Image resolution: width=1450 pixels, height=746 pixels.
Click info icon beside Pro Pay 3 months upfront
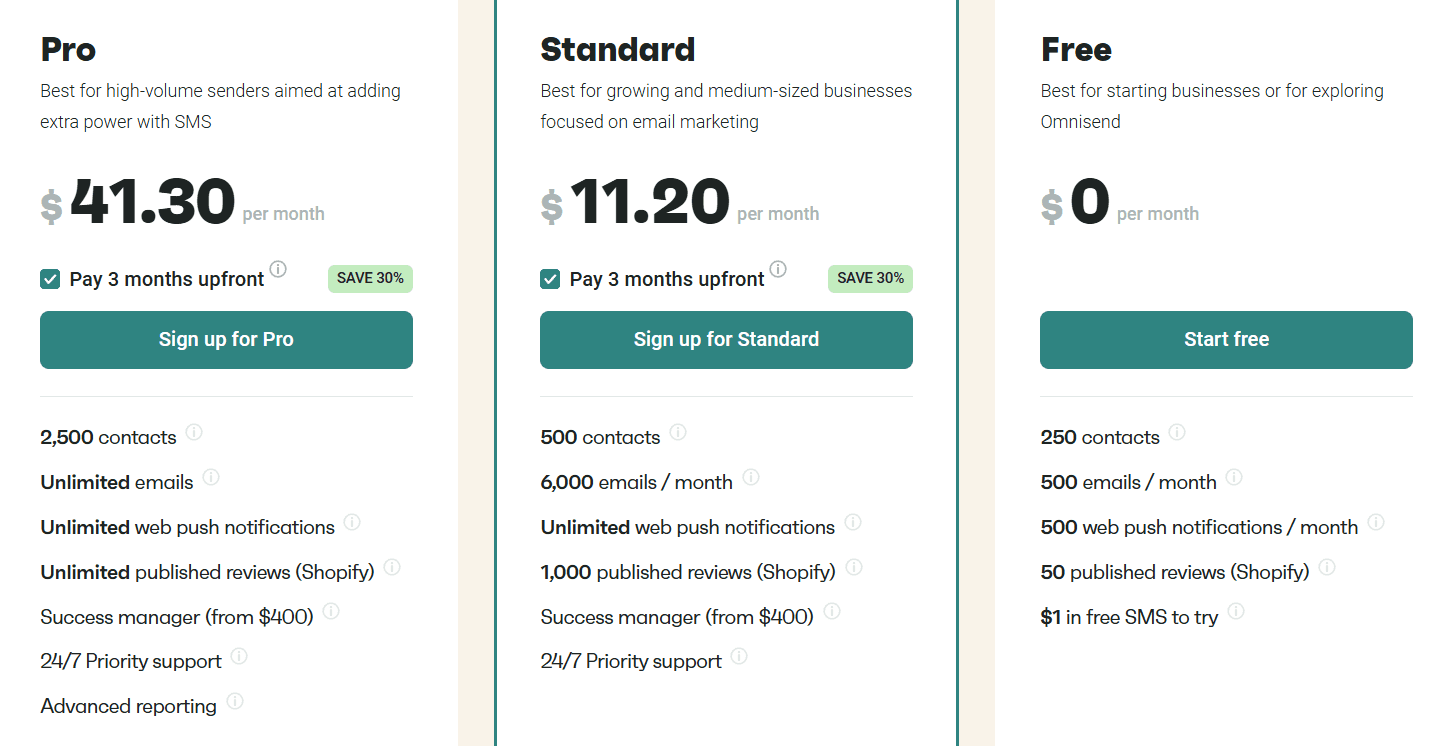(x=278, y=269)
